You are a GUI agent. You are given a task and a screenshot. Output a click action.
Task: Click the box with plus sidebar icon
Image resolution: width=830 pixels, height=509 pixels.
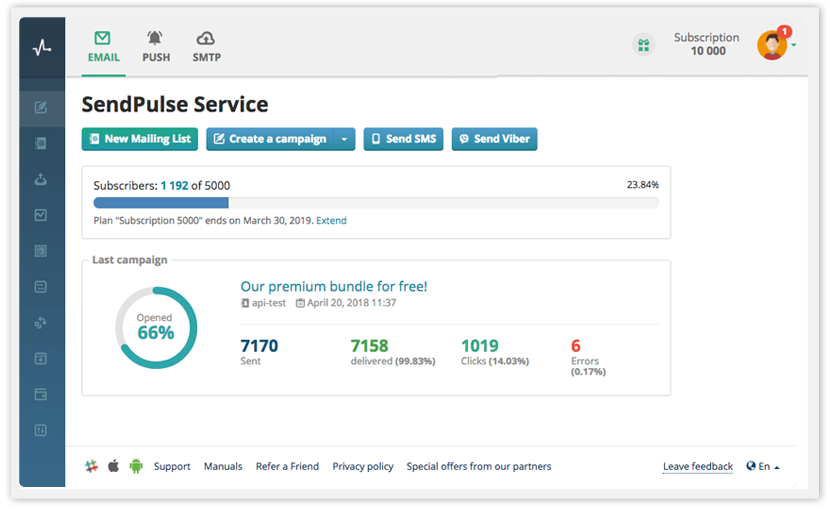pyautogui.click(x=41, y=358)
